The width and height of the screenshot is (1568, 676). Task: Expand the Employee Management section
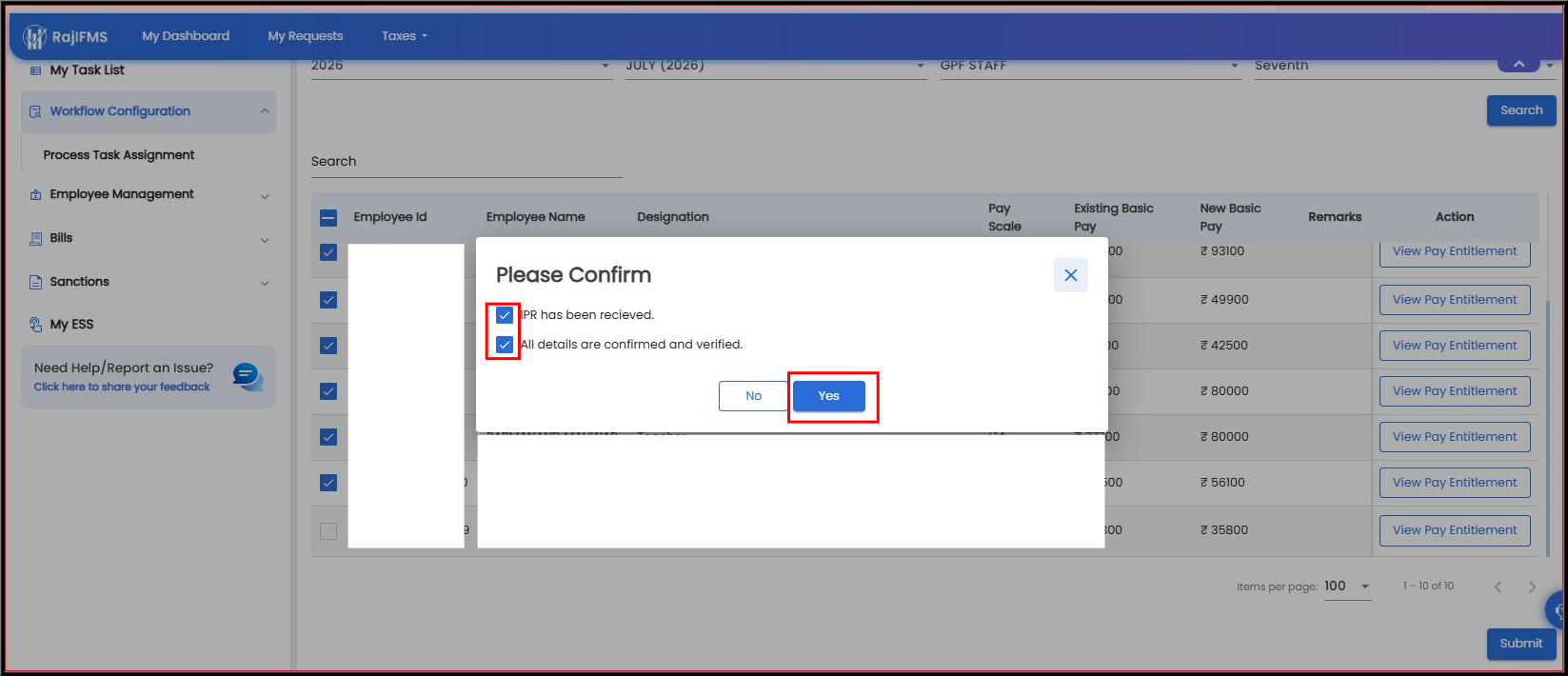click(x=265, y=196)
